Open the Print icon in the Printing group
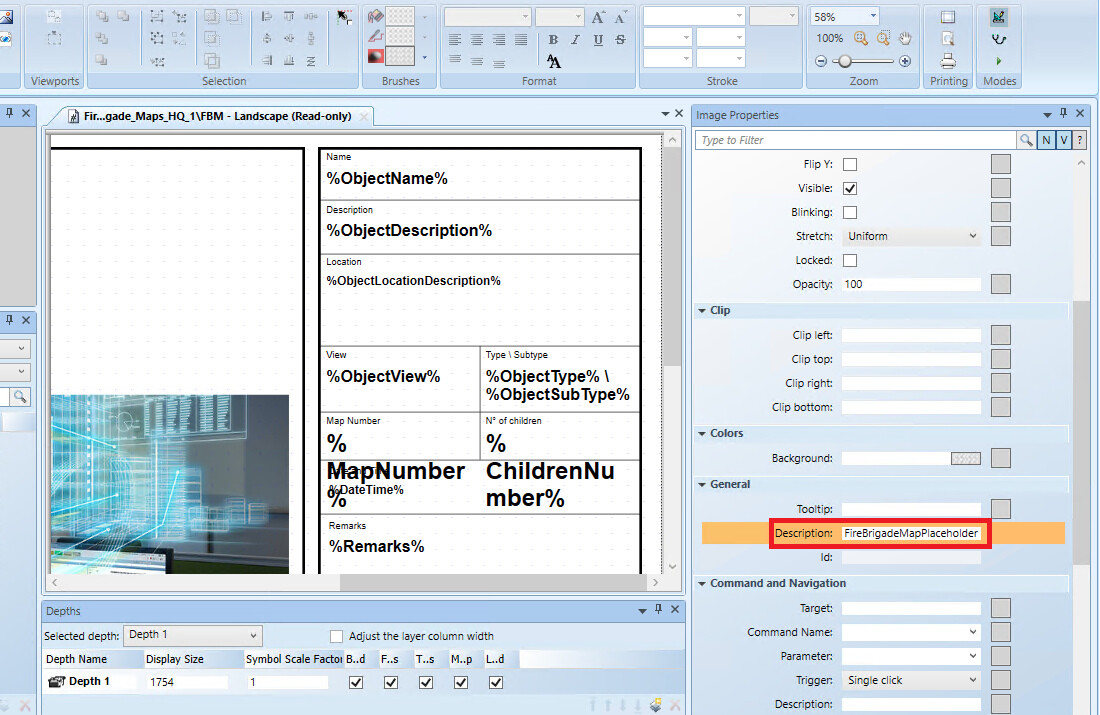Screen dimensions: 1100x715 tap(948, 60)
